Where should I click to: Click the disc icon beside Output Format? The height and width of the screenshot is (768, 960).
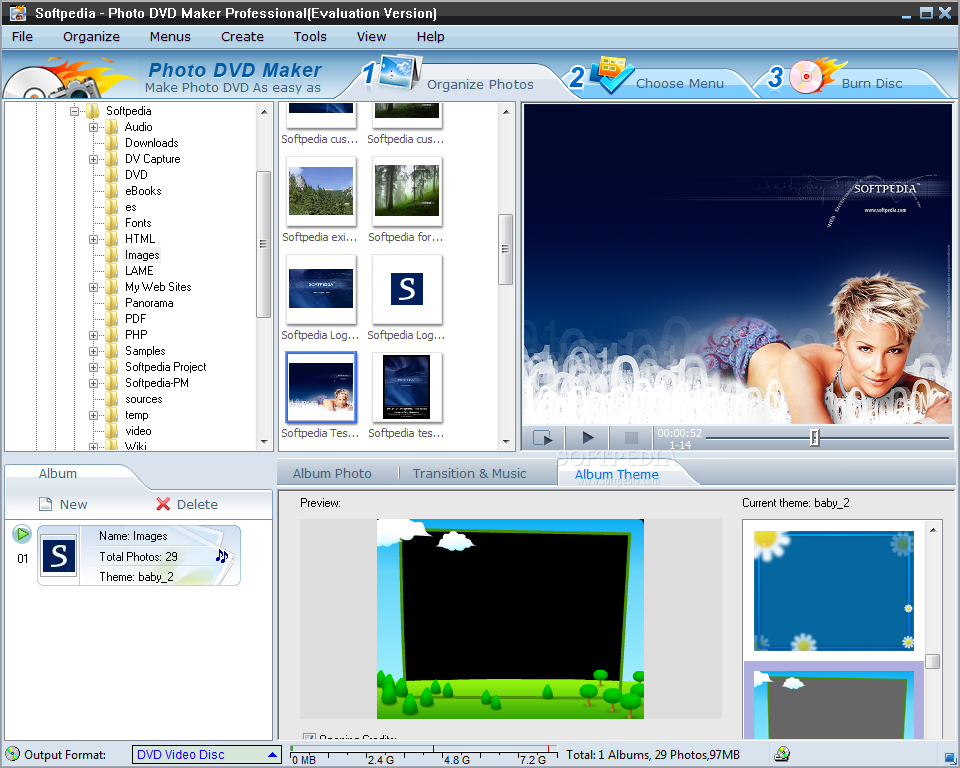point(13,754)
